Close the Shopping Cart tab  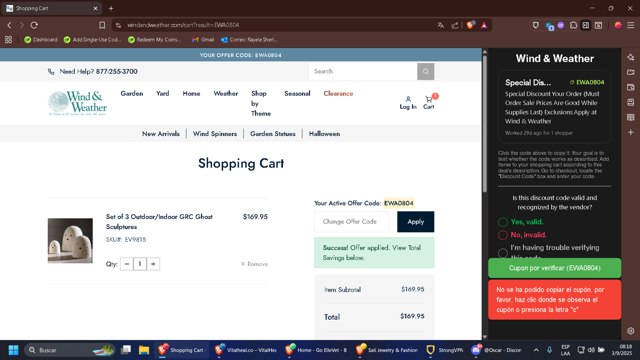pyautogui.click(x=96, y=8)
